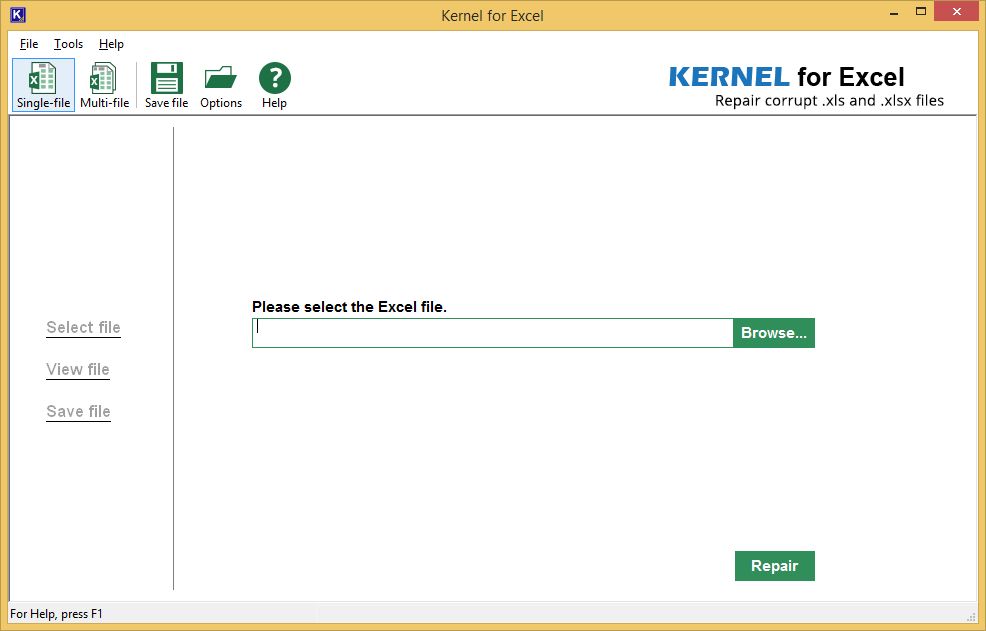Switch to Multi-file mode icon
The image size is (986, 631).
[x=104, y=85]
